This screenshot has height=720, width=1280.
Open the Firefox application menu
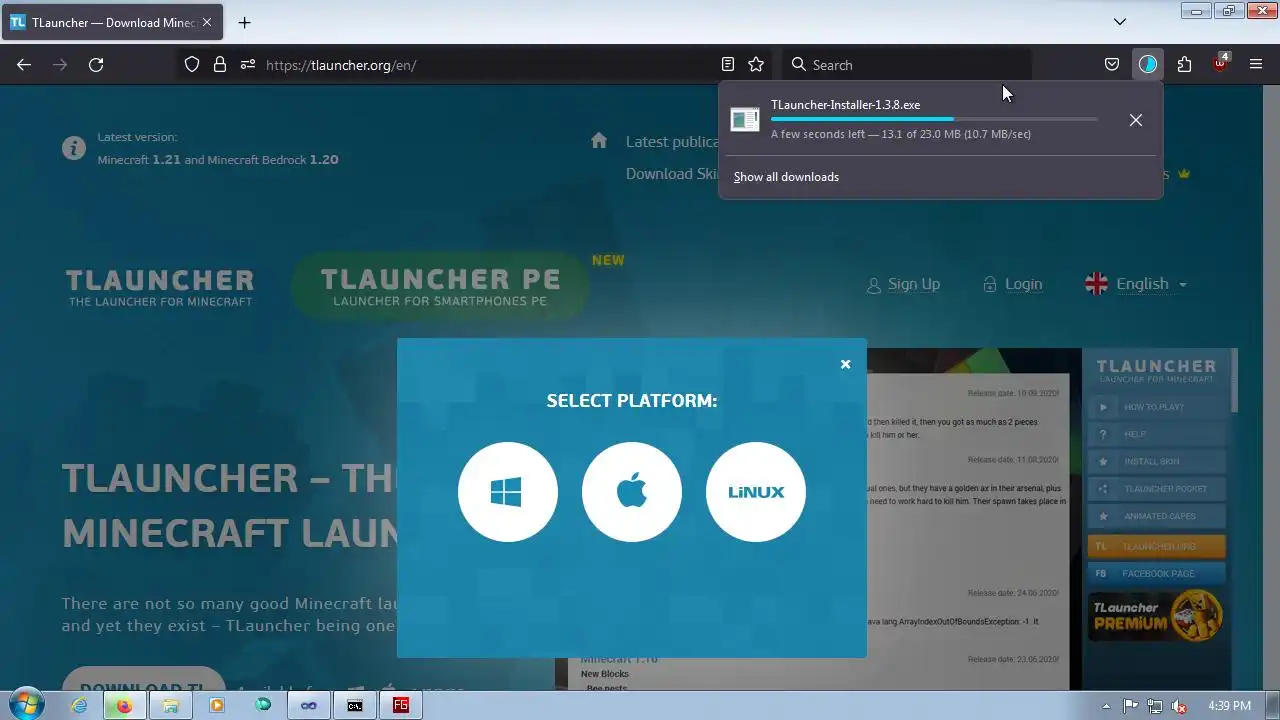1256,64
